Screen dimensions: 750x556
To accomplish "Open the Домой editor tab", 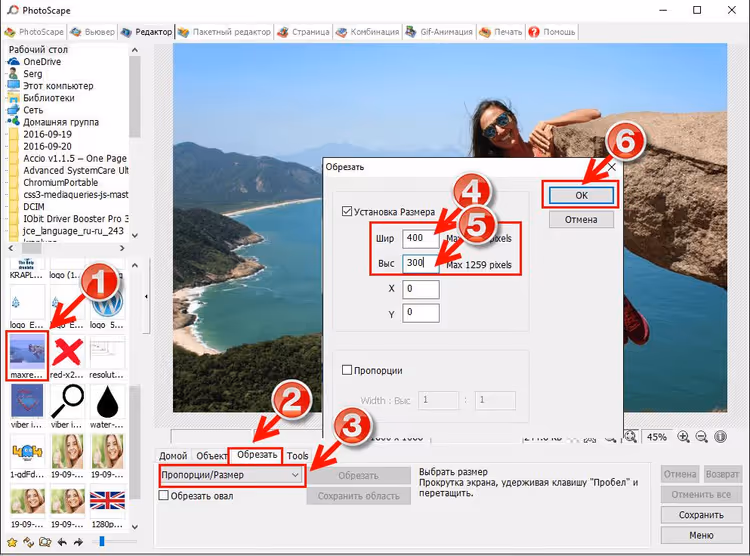I will (173, 456).
